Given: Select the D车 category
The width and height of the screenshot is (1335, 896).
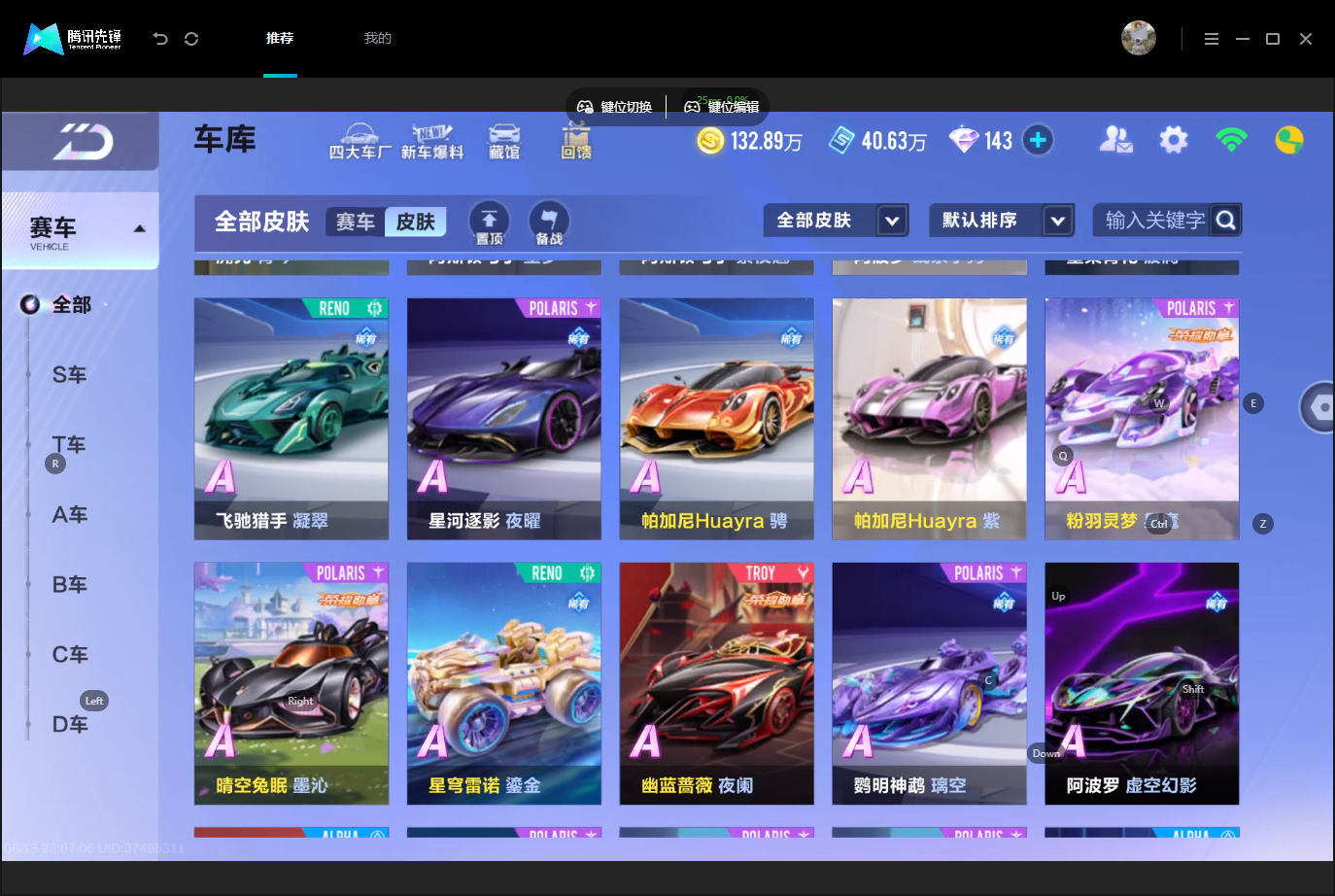Looking at the screenshot, I should (70, 725).
